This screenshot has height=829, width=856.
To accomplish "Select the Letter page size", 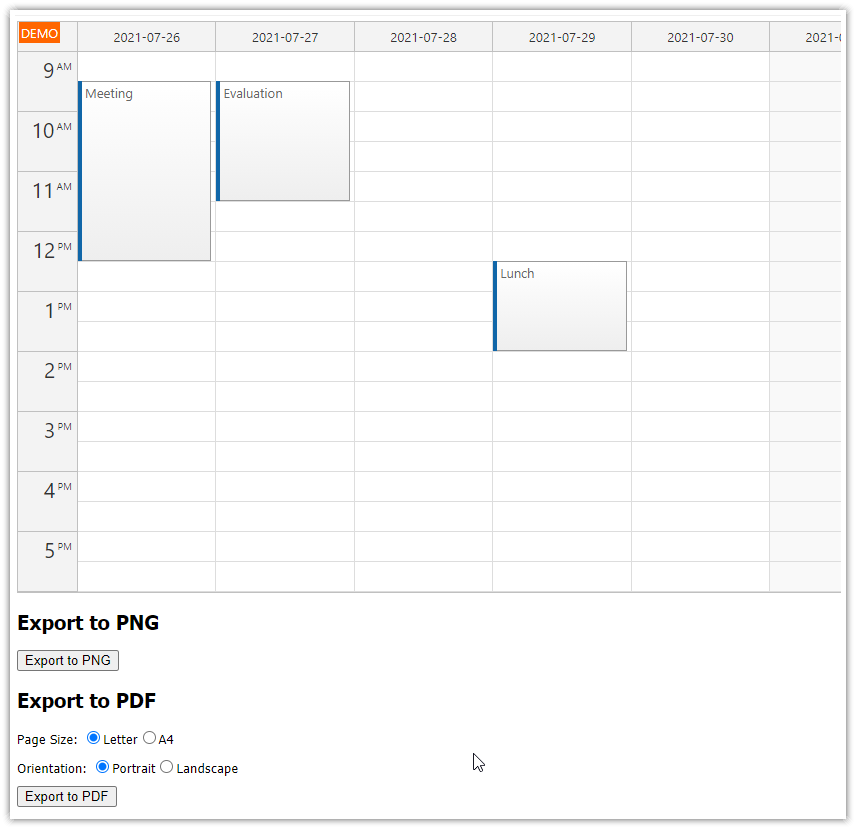I will [94, 738].
